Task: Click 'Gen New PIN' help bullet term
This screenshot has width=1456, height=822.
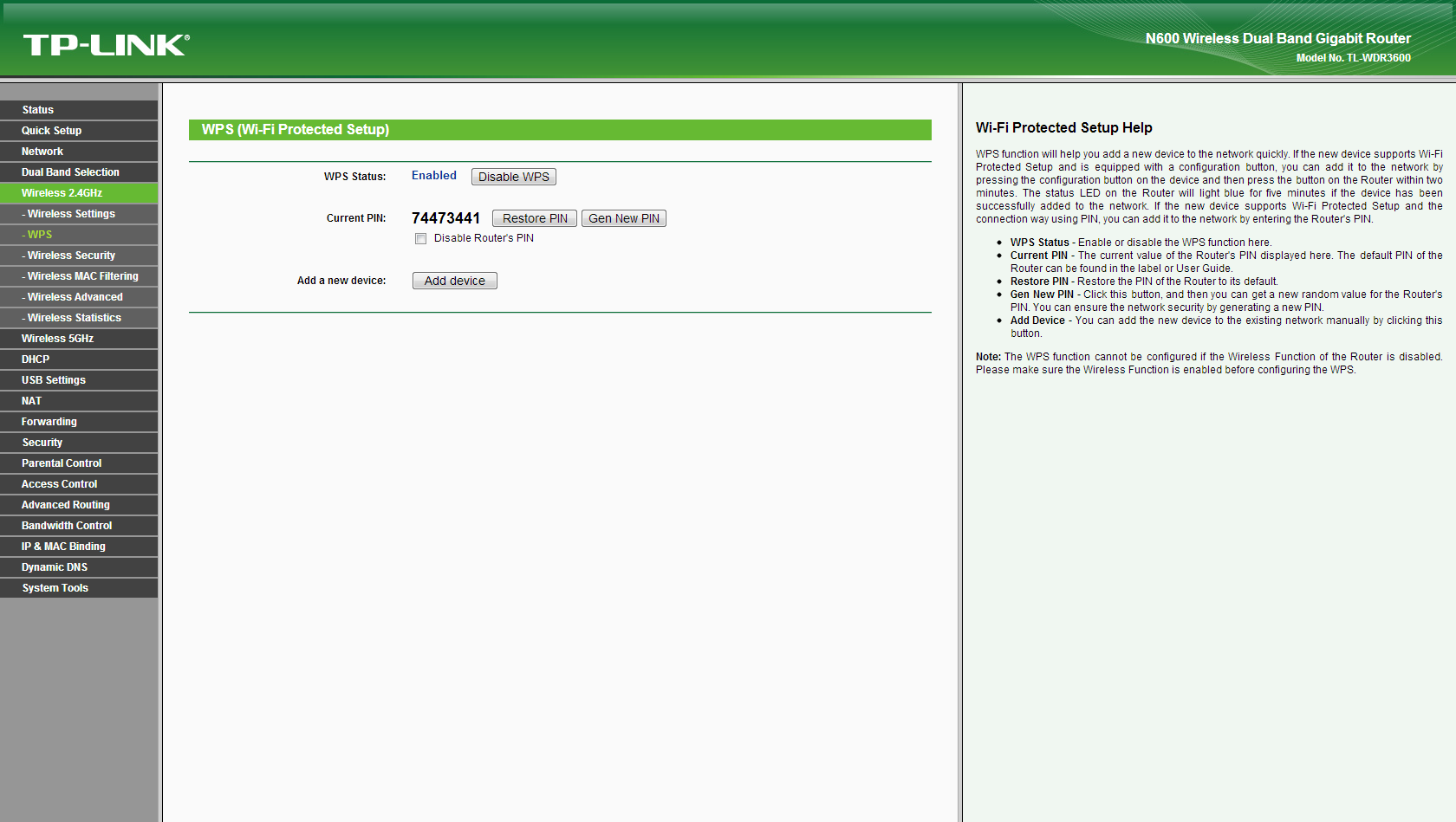Action: coord(1042,294)
